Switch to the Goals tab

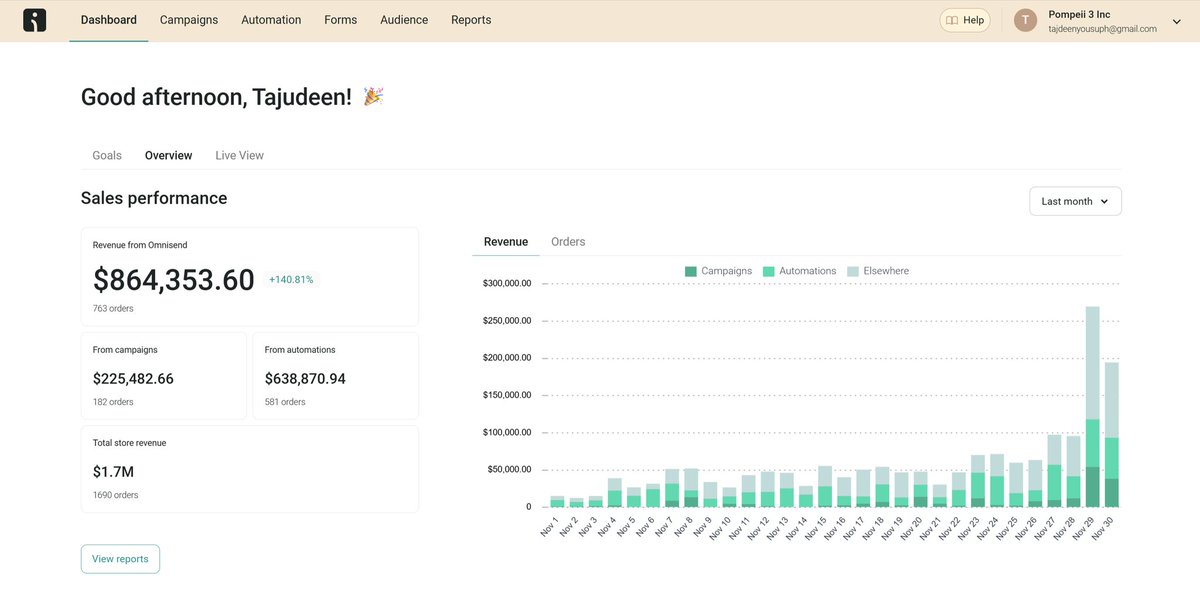(x=107, y=155)
